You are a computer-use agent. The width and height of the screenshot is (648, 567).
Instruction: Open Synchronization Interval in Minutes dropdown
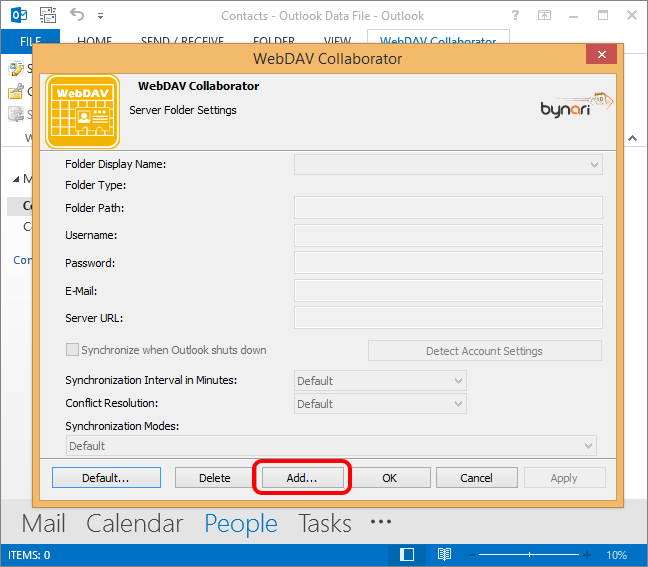pos(380,381)
